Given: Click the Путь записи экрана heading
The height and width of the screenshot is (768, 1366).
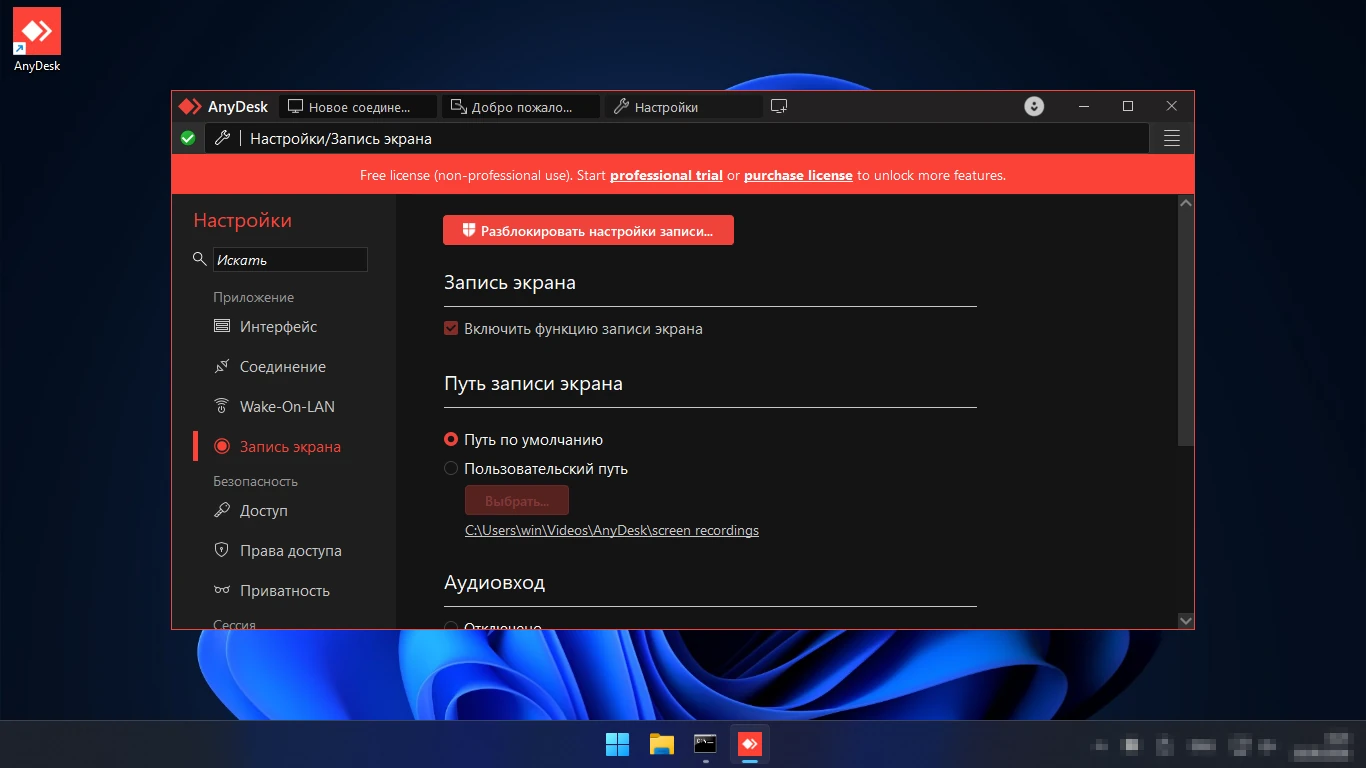Looking at the screenshot, I should 533,384.
